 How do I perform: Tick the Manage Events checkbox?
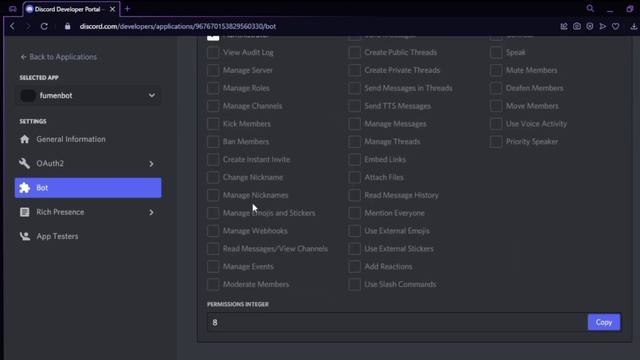(213, 267)
